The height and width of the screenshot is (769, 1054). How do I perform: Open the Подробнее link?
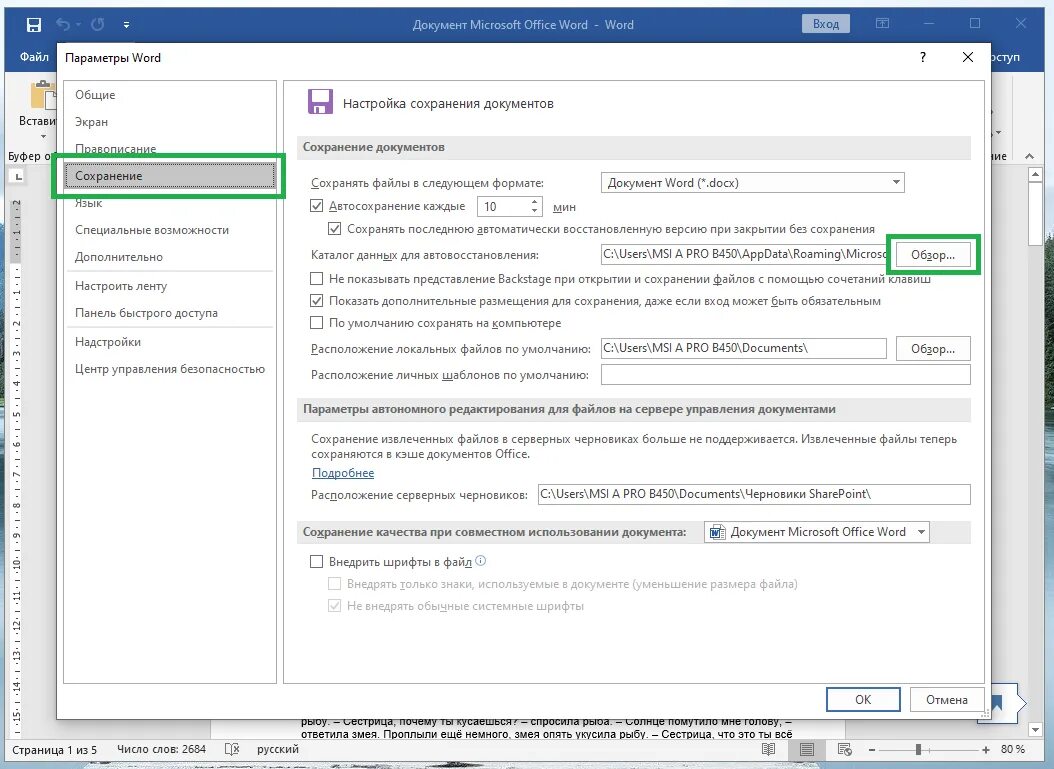pos(343,473)
